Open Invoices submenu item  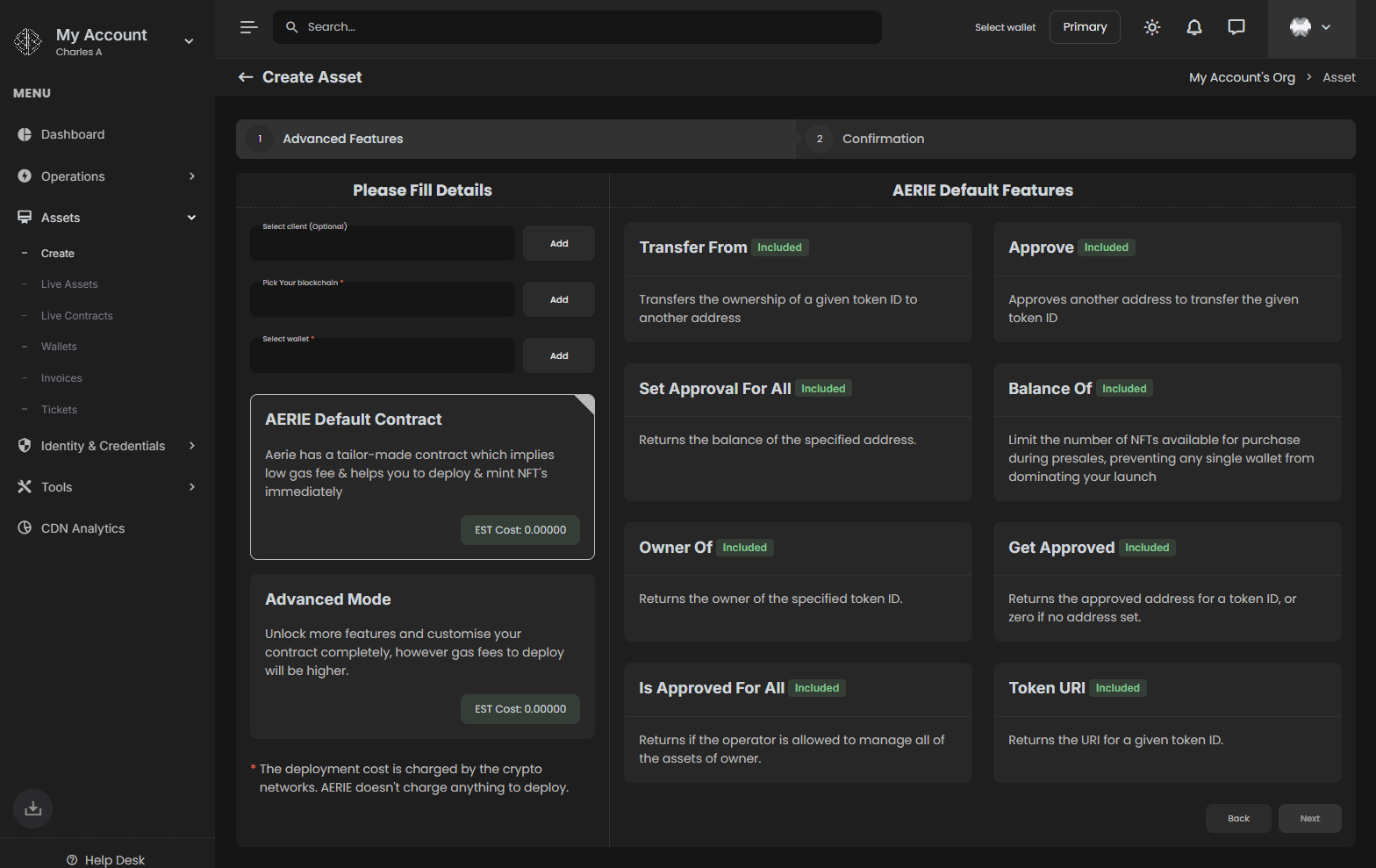[61, 378]
